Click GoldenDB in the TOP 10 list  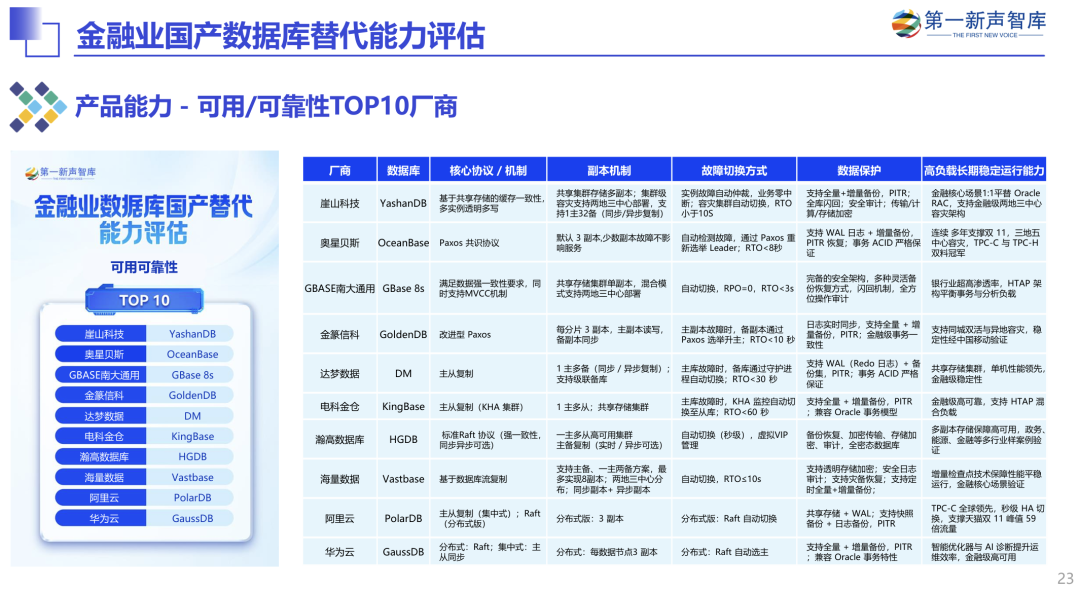(192, 395)
